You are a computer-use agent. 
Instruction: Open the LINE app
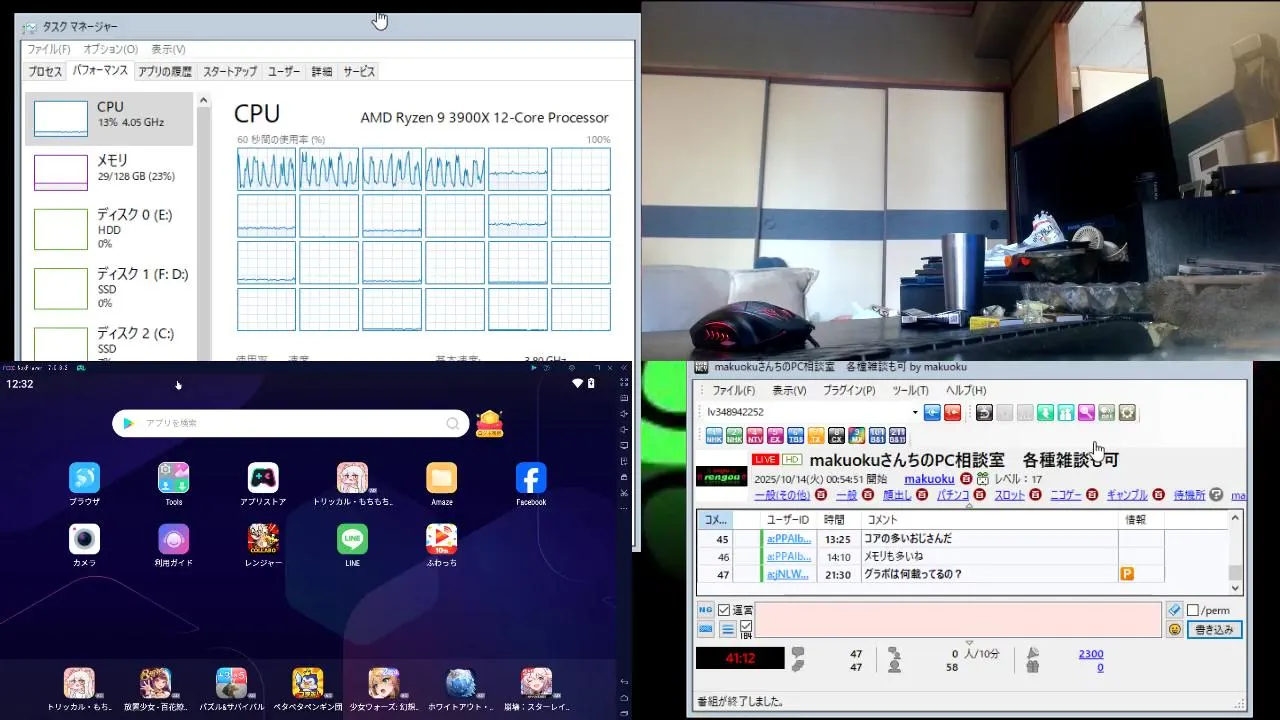[352, 539]
